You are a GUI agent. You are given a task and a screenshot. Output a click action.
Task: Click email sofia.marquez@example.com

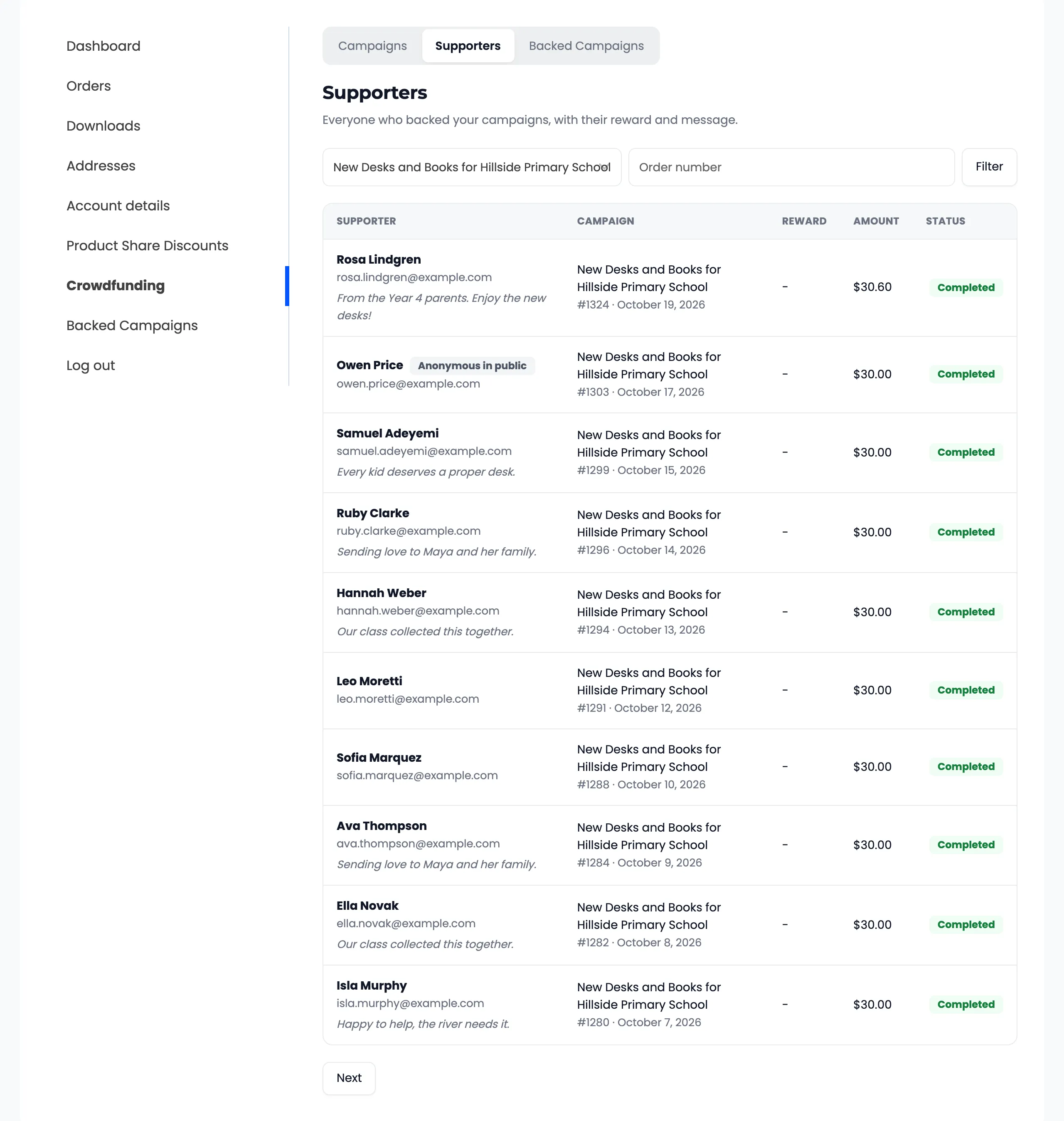(x=417, y=775)
